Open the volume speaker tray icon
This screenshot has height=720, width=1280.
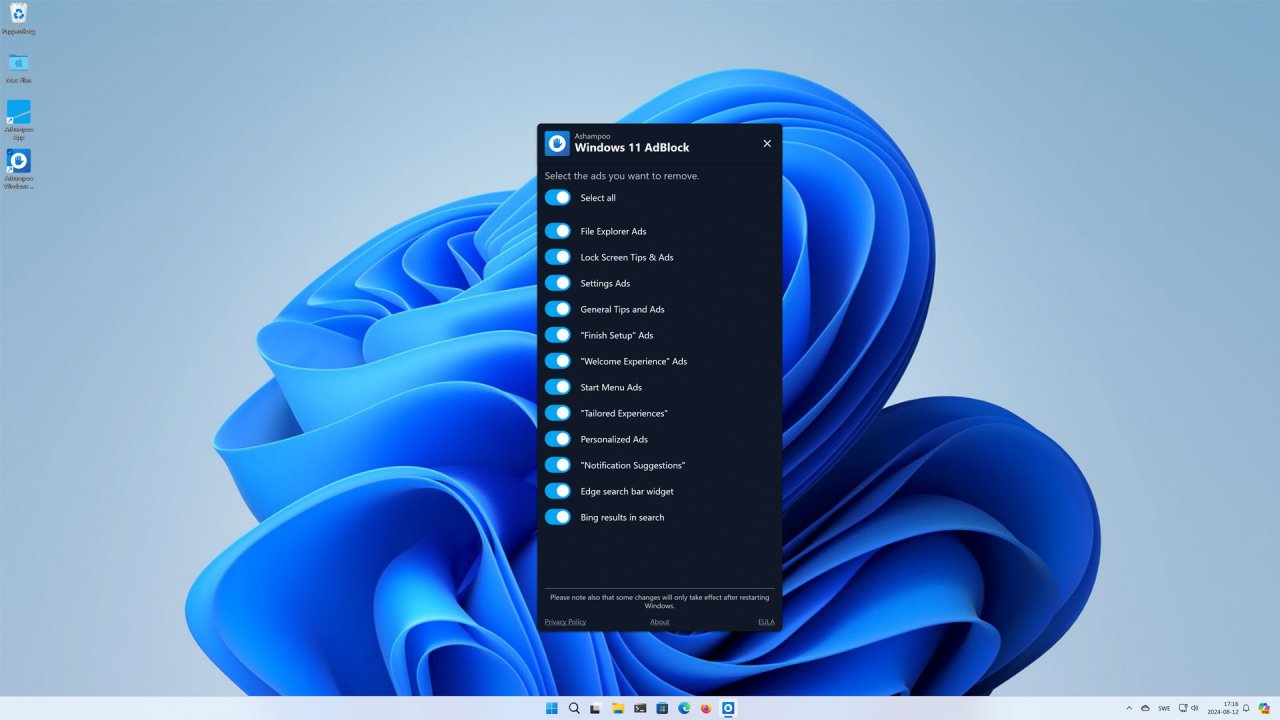1195,708
